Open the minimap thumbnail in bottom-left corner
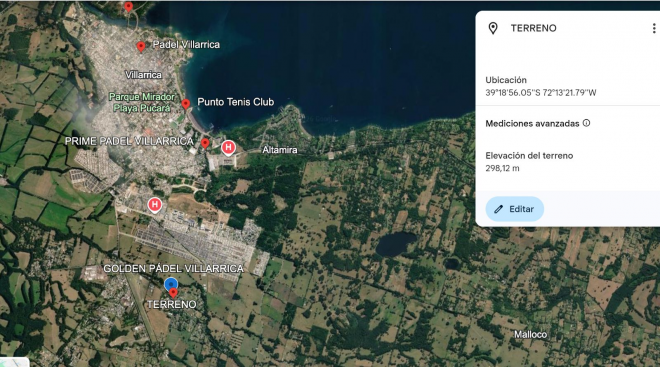Viewport: 660px width, 367px height. click(x=14, y=362)
